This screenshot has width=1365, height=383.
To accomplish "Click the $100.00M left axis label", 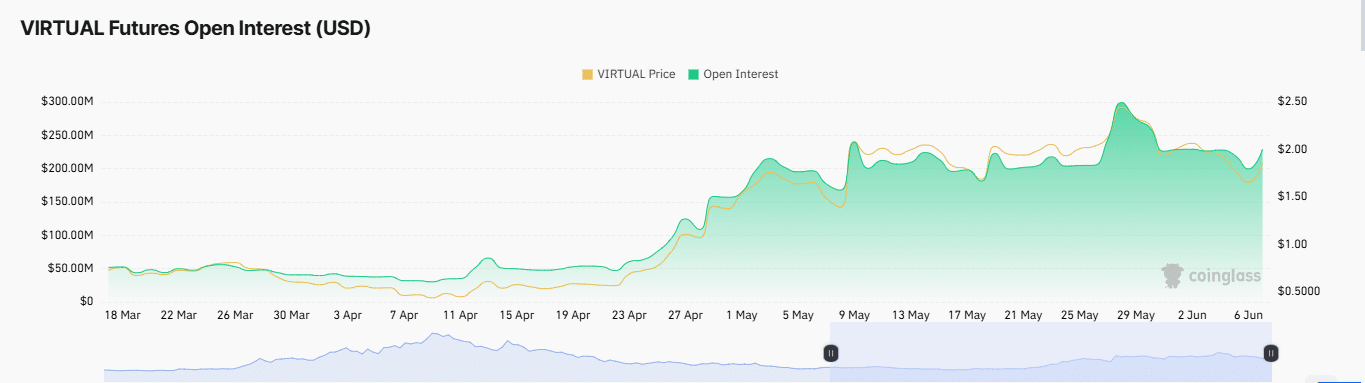I will (67, 235).
